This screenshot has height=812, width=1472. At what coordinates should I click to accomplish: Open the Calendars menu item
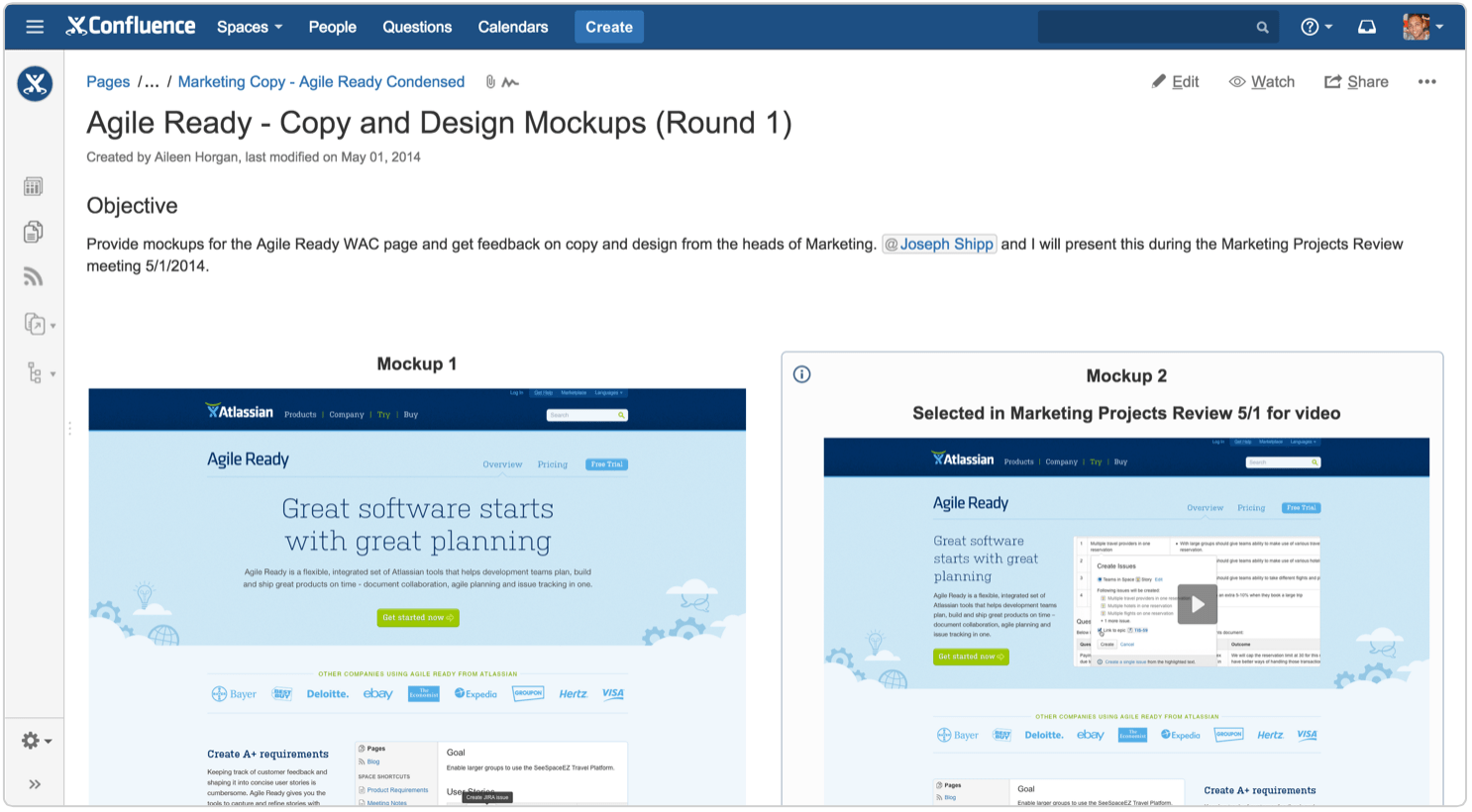click(x=513, y=27)
